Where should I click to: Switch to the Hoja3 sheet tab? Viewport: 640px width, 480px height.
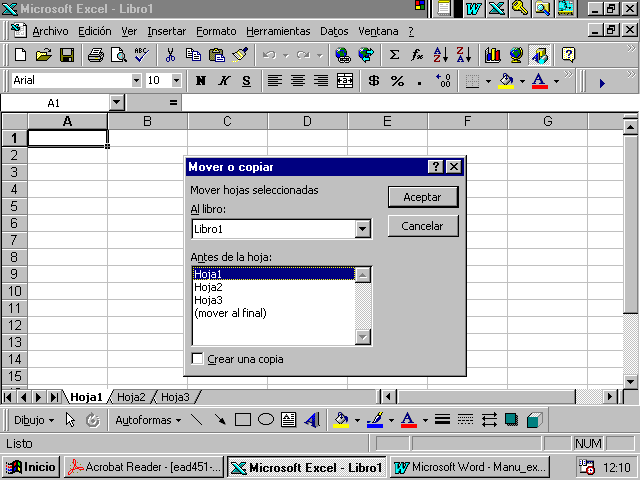pos(175,397)
